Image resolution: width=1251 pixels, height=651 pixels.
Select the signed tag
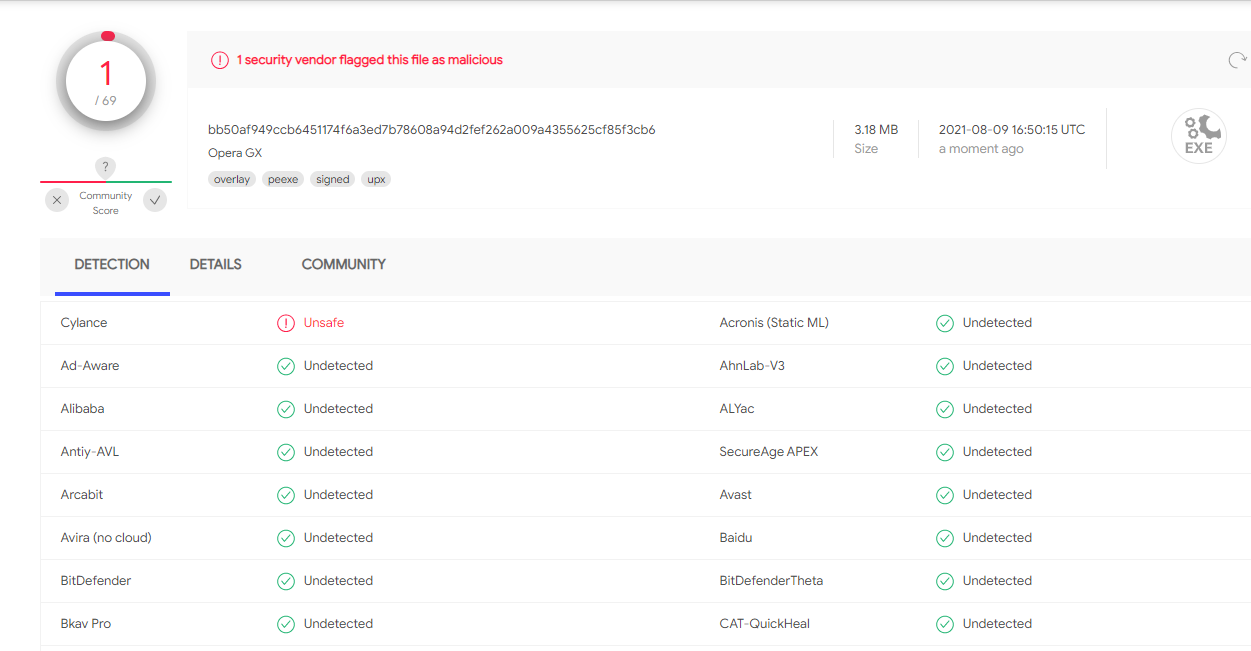333,180
